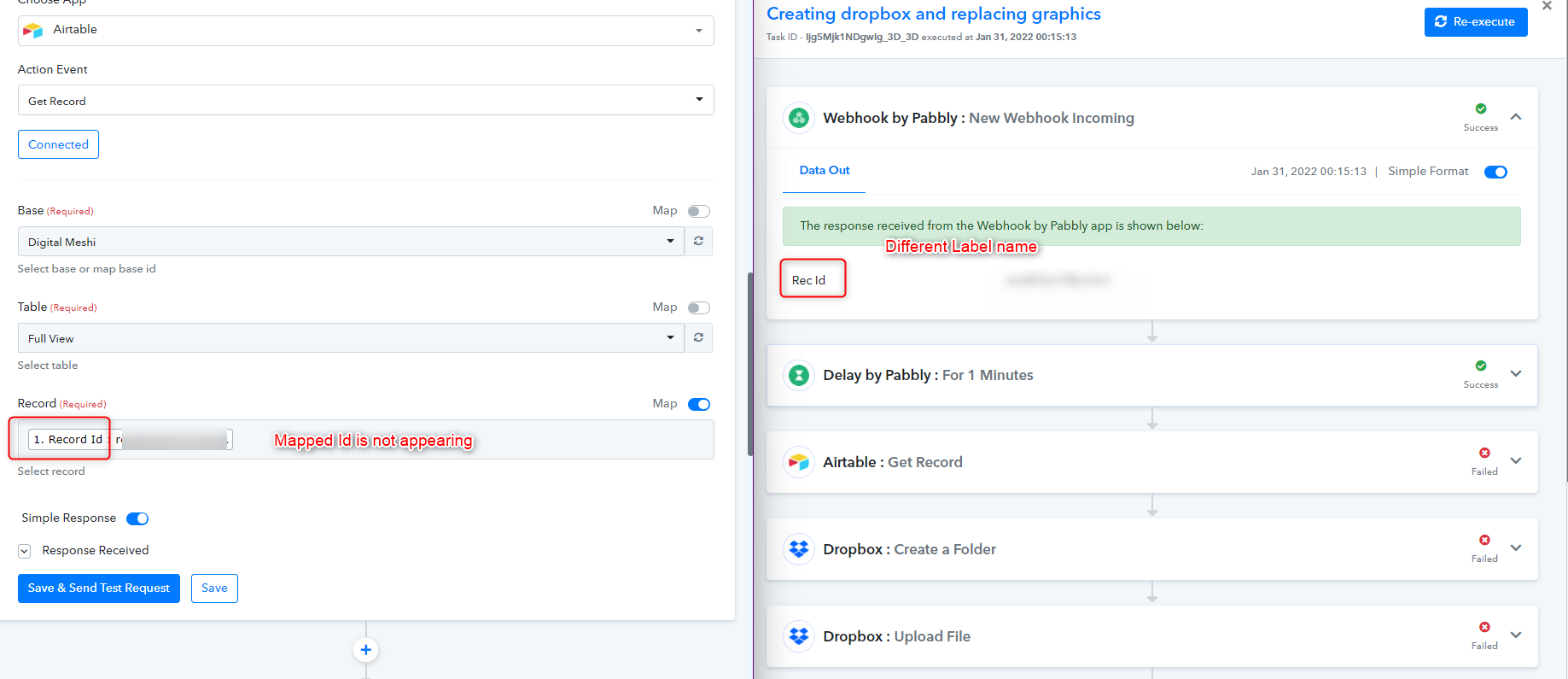Click the Webhook by Pabbly app icon
Image resolution: width=1568 pixels, height=679 pixels.
[799, 118]
